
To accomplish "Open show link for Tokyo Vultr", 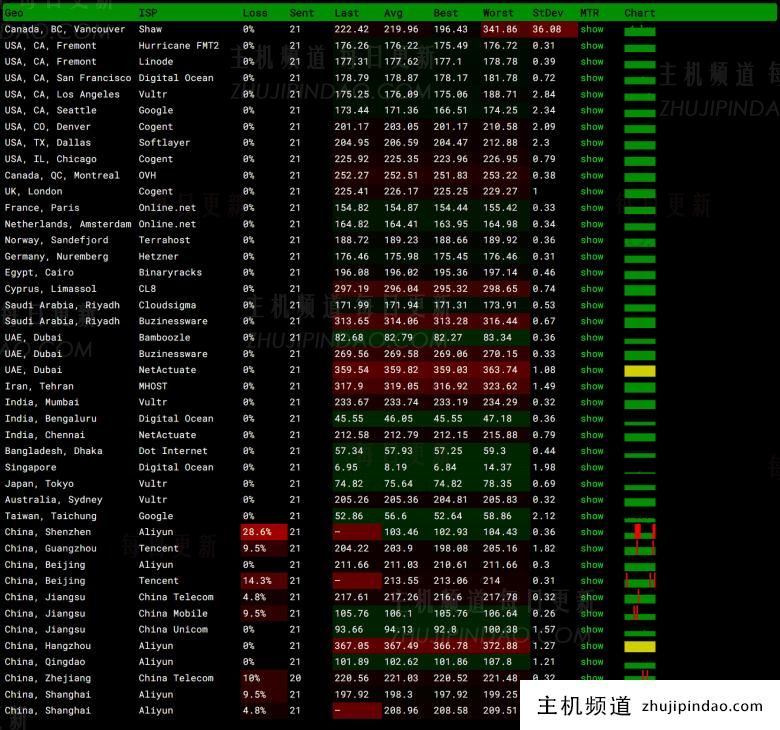I will point(591,484).
